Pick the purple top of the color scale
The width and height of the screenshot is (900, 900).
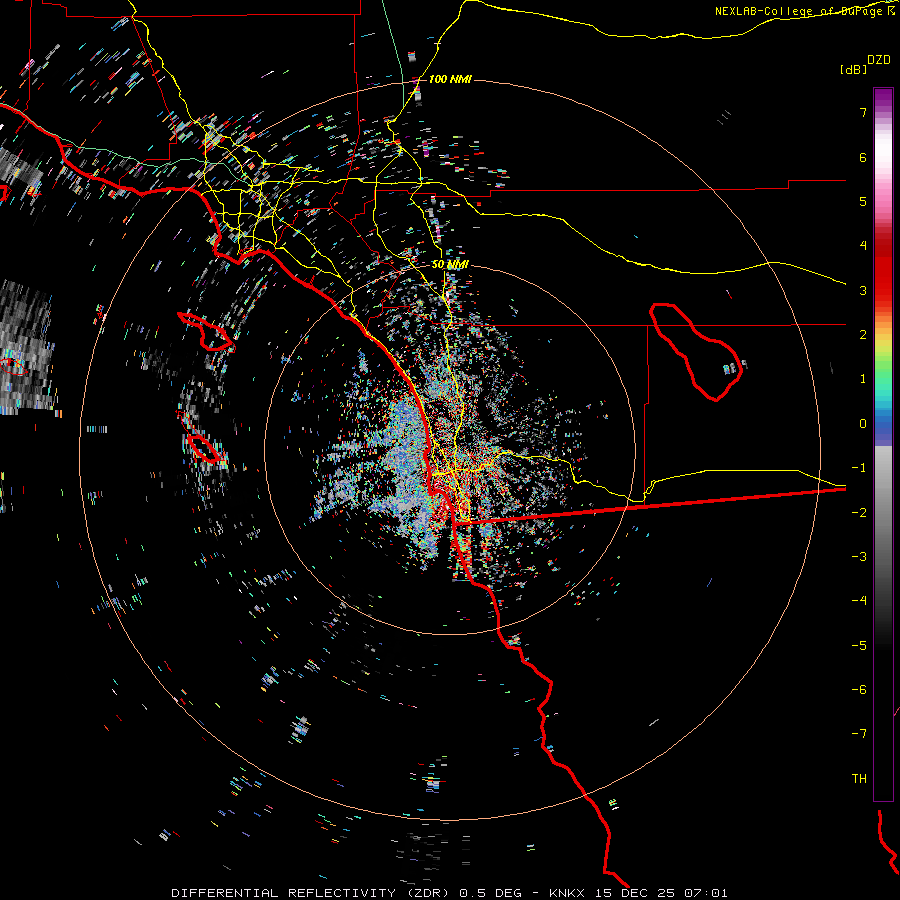tap(883, 96)
